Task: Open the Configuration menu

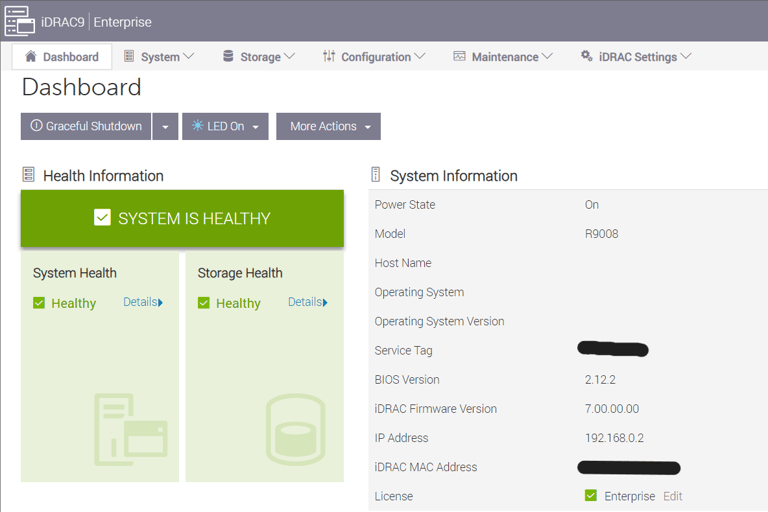Action: 374,57
